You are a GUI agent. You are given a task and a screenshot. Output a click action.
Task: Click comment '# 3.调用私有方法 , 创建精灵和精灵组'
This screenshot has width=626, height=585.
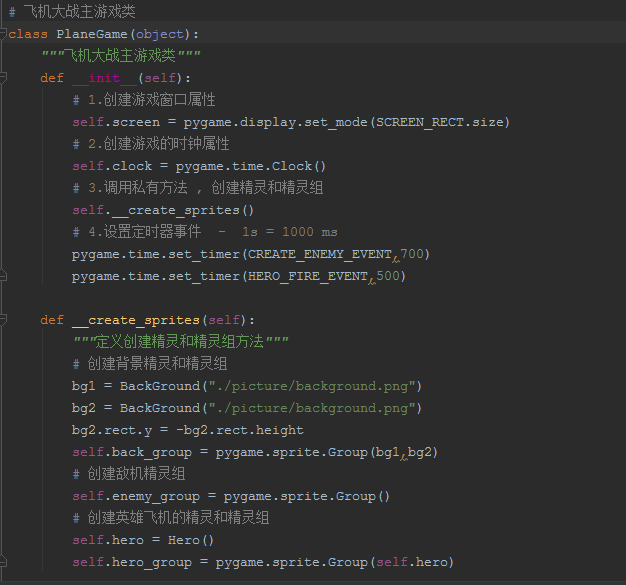(x=198, y=187)
